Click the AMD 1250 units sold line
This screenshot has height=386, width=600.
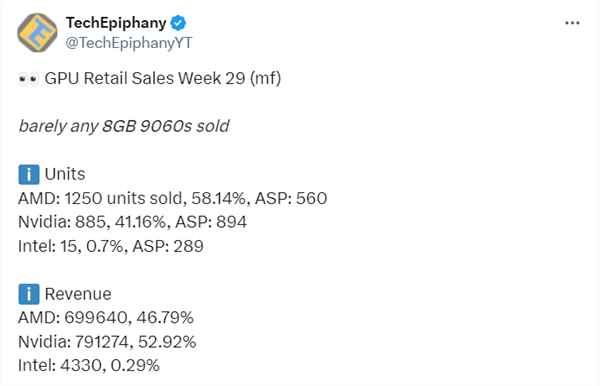click(x=173, y=198)
